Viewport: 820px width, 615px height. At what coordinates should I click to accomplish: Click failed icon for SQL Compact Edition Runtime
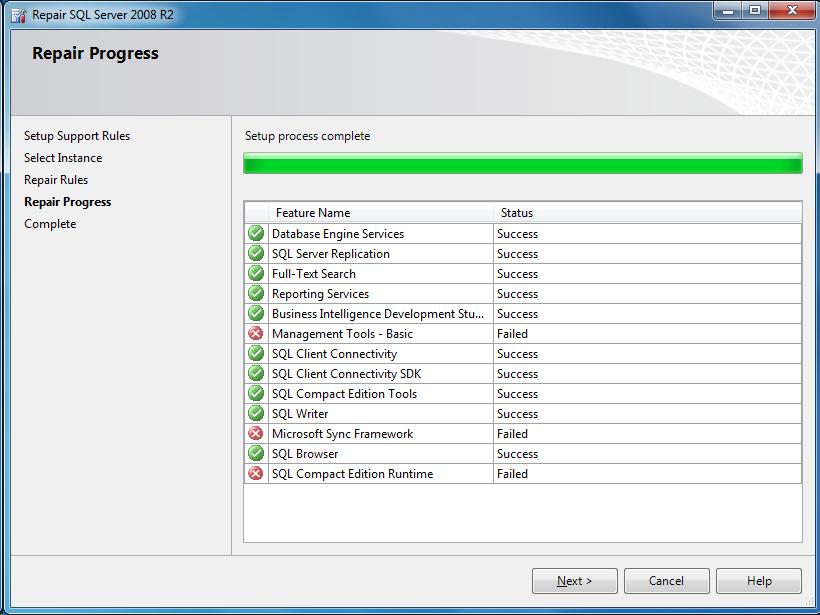coord(256,473)
